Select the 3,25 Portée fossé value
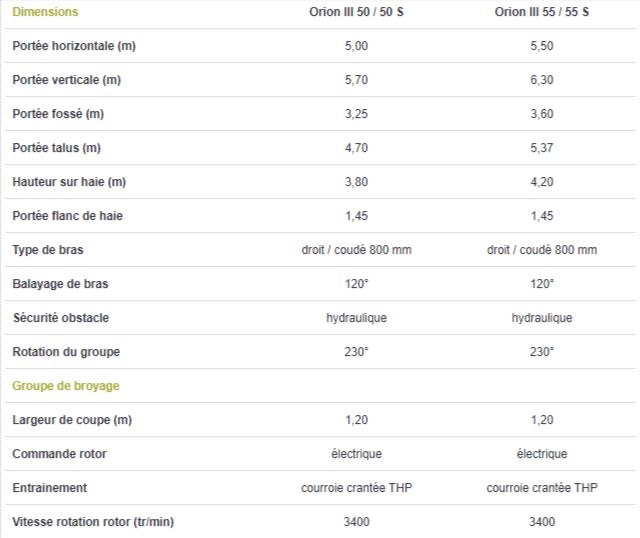This screenshot has width=640, height=538. point(356,114)
